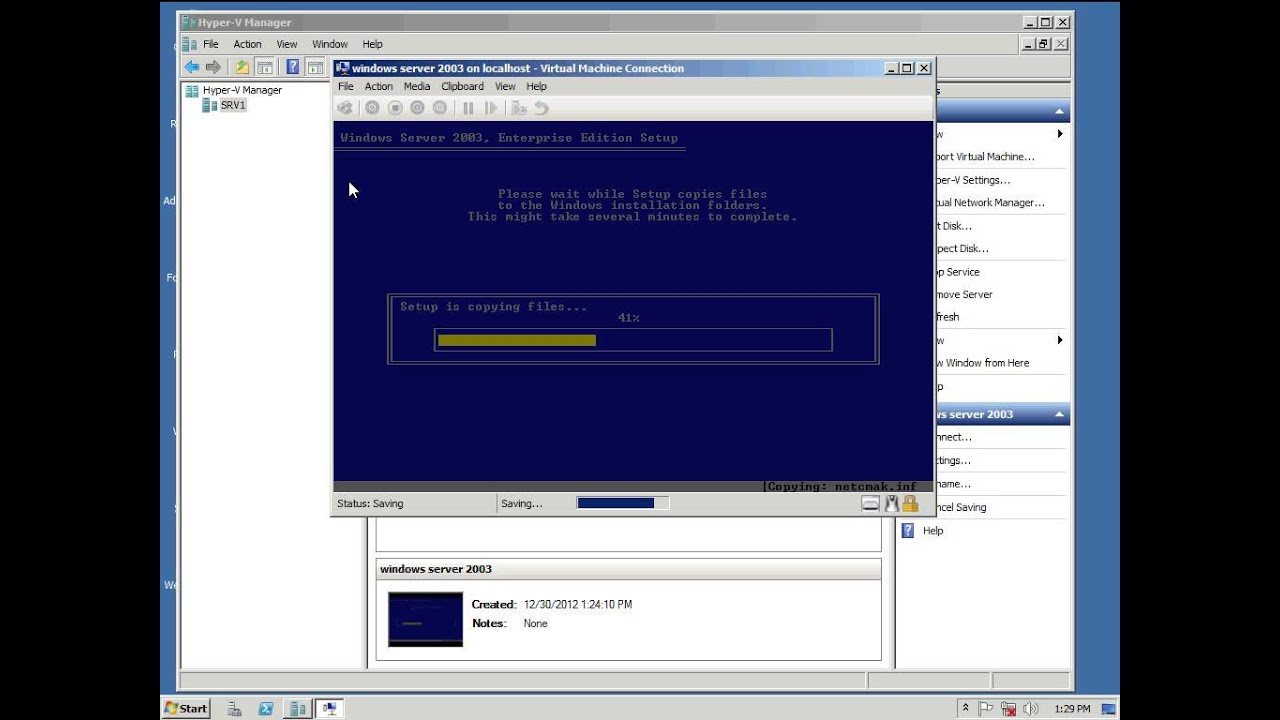Click the Reset VM toolbar icon
Viewport: 1280px width, 720px height.
click(491, 108)
